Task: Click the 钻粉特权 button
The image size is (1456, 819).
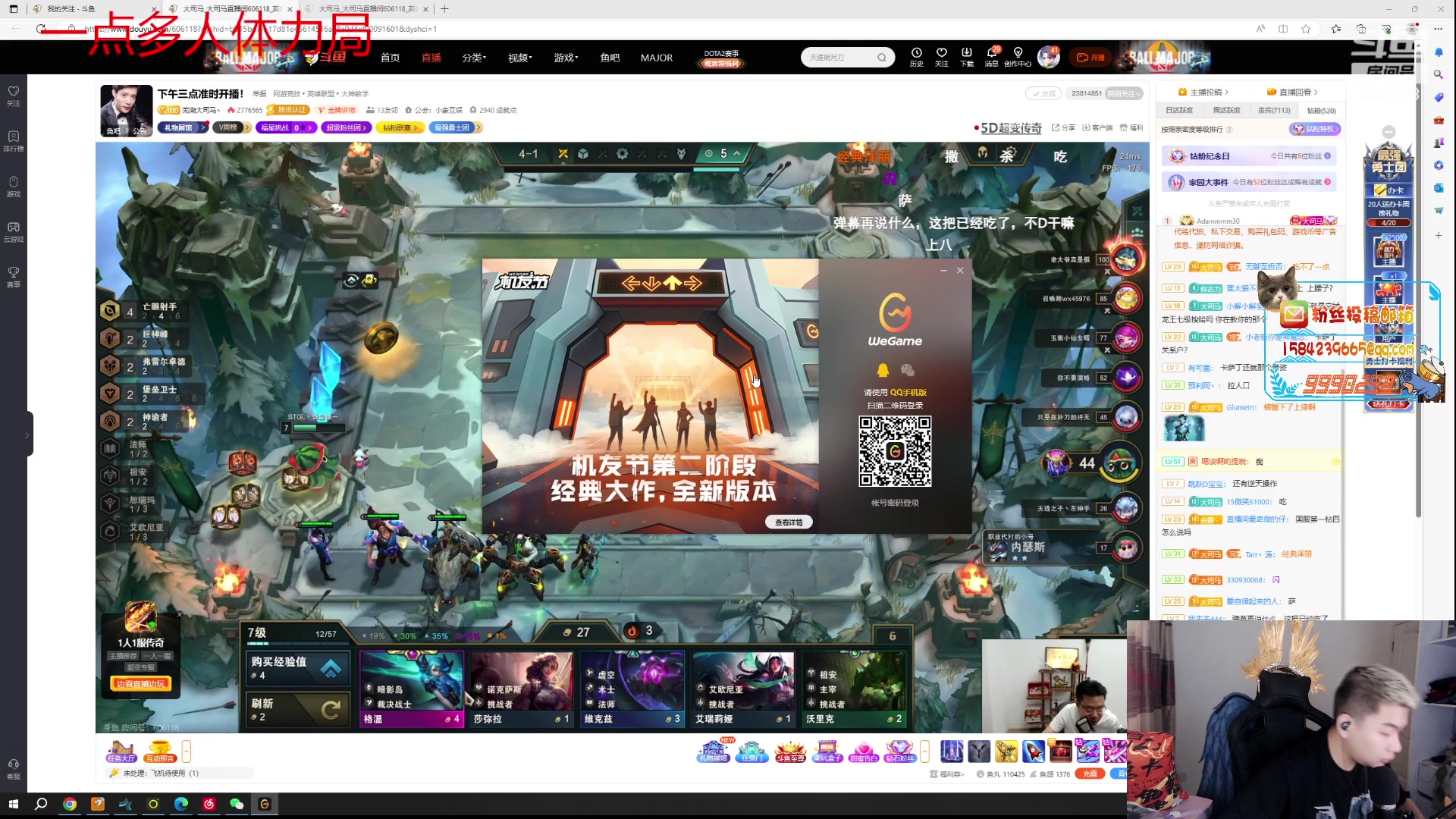Action: [x=1315, y=129]
